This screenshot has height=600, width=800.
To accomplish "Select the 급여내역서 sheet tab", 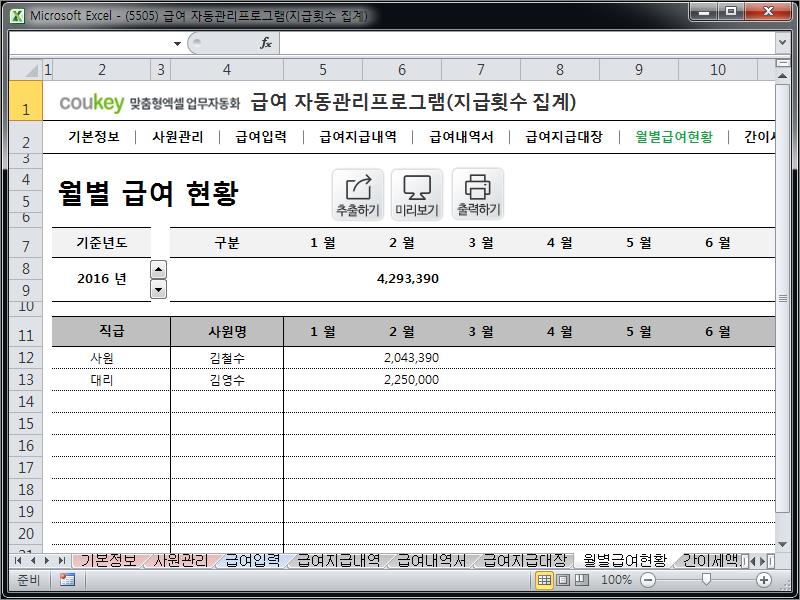I will coord(431,561).
